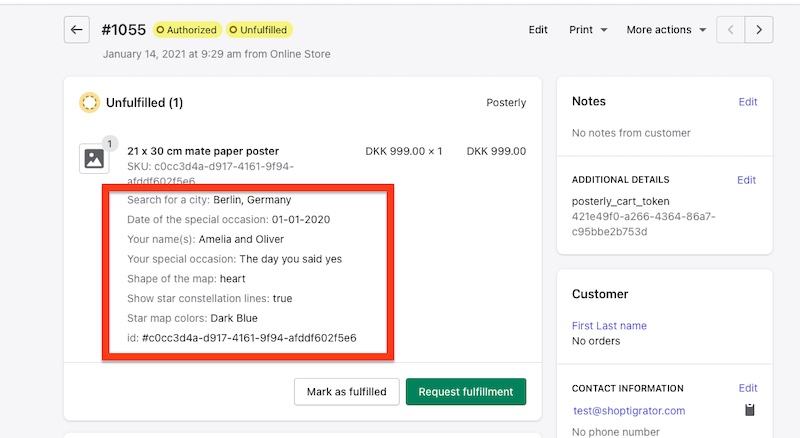Click the No orders customer text
800x438 pixels.
(596, 341)
